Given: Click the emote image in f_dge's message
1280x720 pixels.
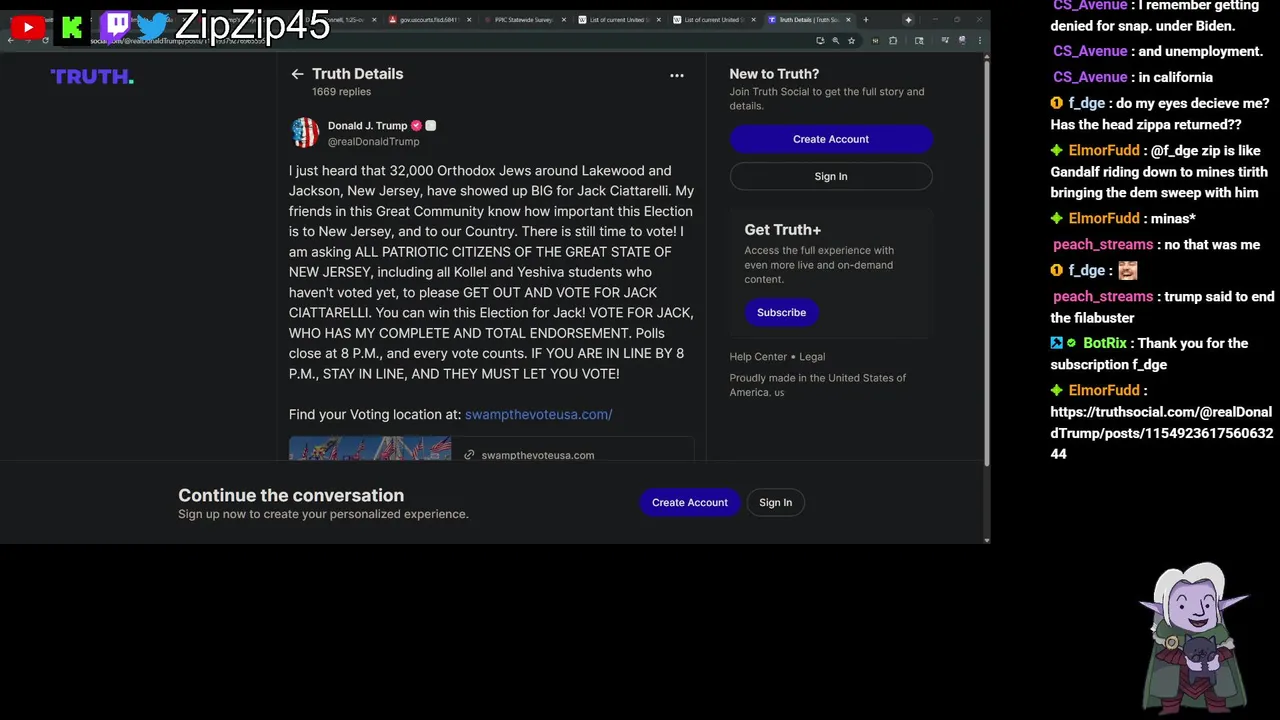Looking at the screenshot, I should point(1127,270).
